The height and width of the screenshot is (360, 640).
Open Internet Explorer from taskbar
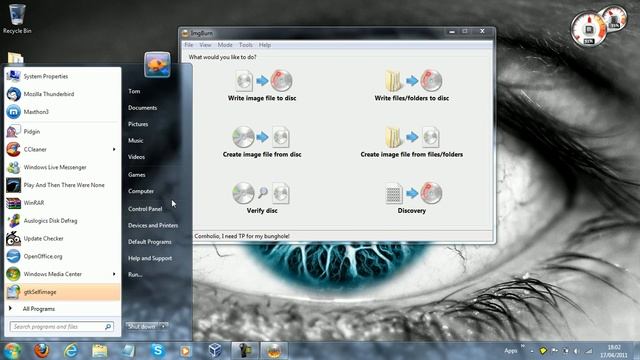[x=71, y=350]
